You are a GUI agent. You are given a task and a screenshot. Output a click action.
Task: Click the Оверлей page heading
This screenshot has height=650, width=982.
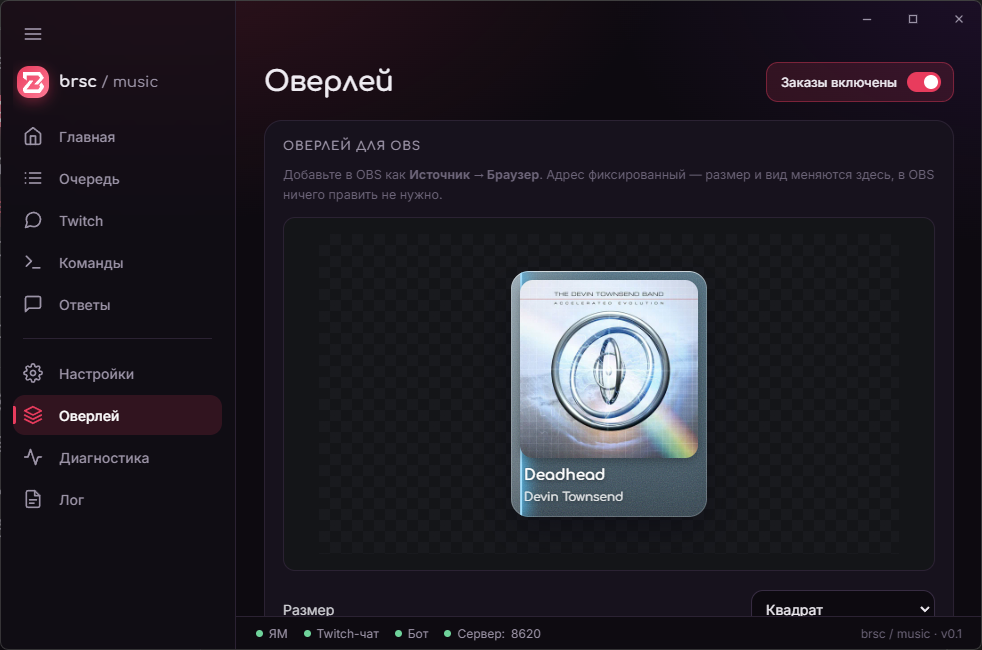(x=328, y=81)
